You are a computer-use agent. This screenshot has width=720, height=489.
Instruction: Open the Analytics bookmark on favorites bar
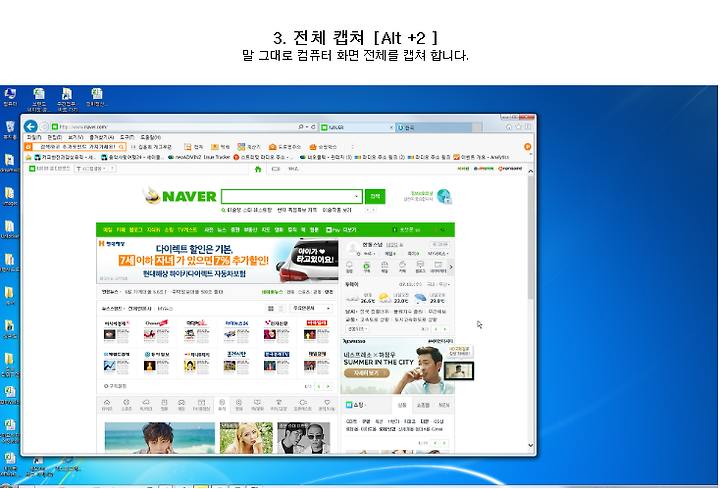pyautogui.click(x=481, y=157)
